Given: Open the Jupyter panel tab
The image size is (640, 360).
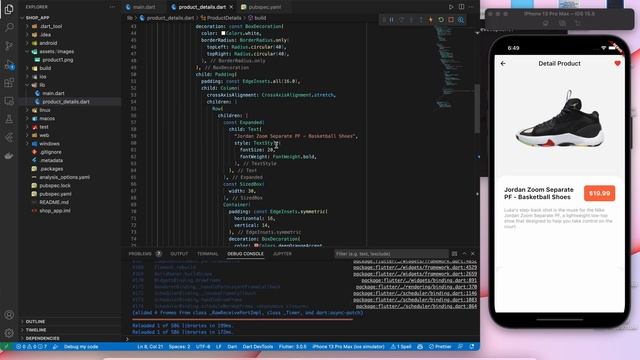Looking at the screenshot, I should click(x=282, y=254).
